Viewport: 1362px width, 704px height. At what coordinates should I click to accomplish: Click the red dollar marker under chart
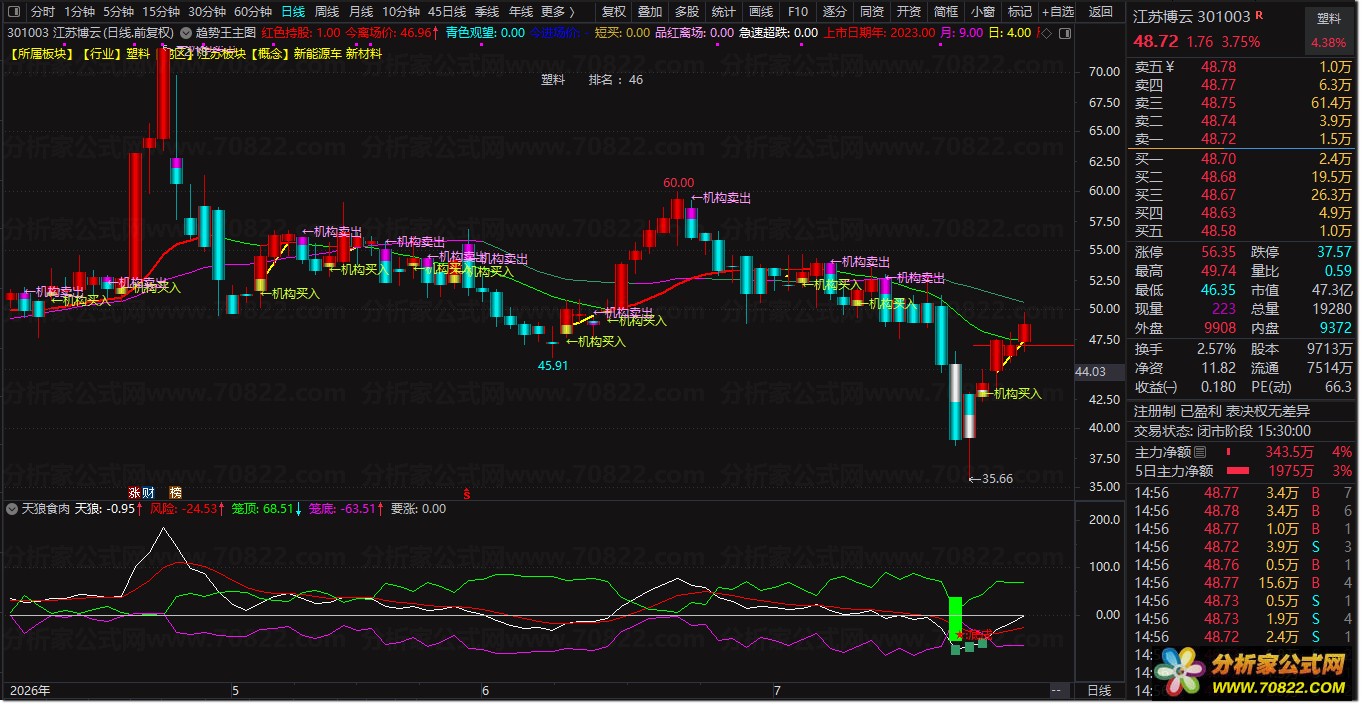[466, 493]
